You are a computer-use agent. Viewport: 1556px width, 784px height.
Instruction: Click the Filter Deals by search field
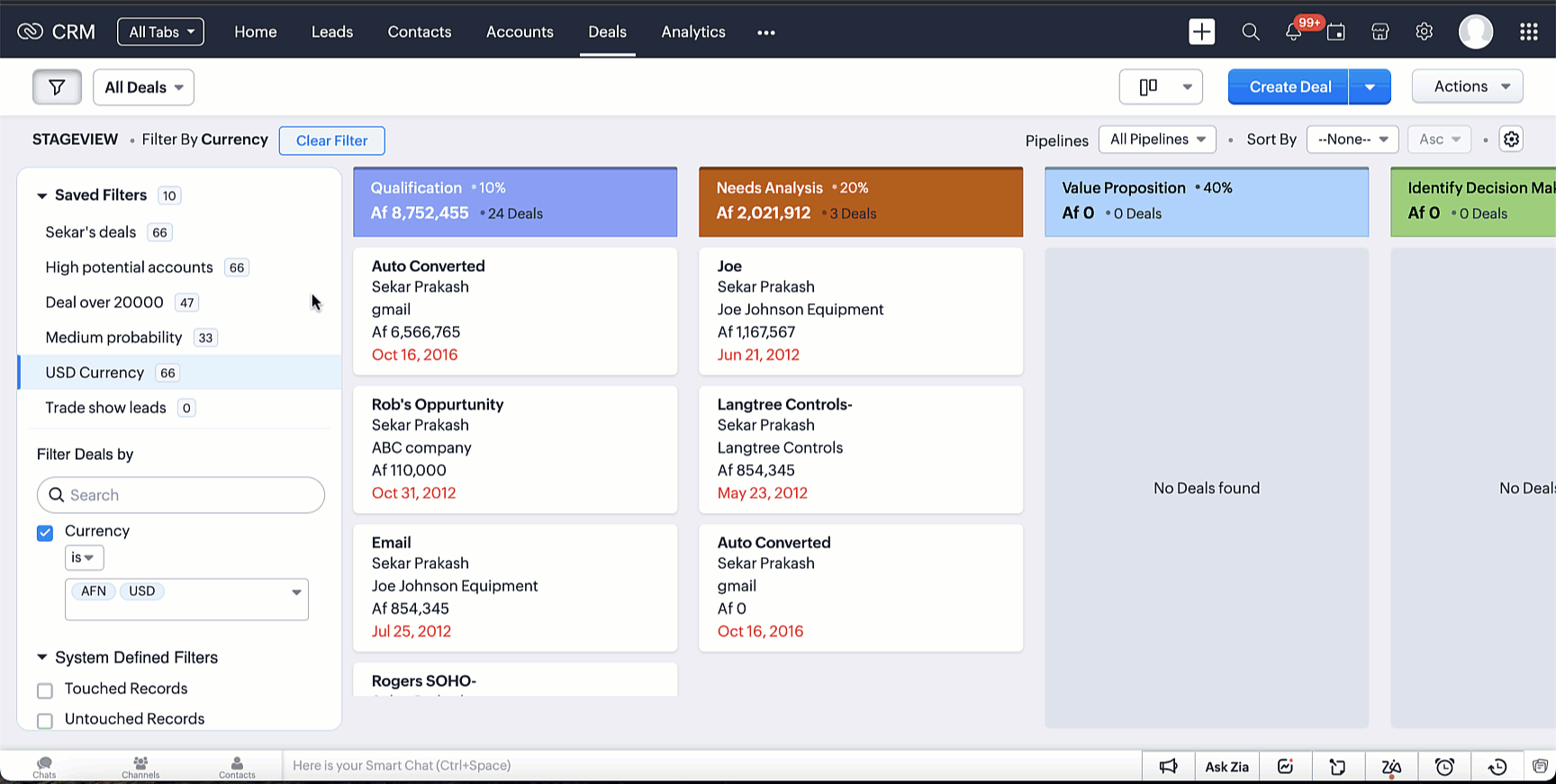(x=181, y=495)
